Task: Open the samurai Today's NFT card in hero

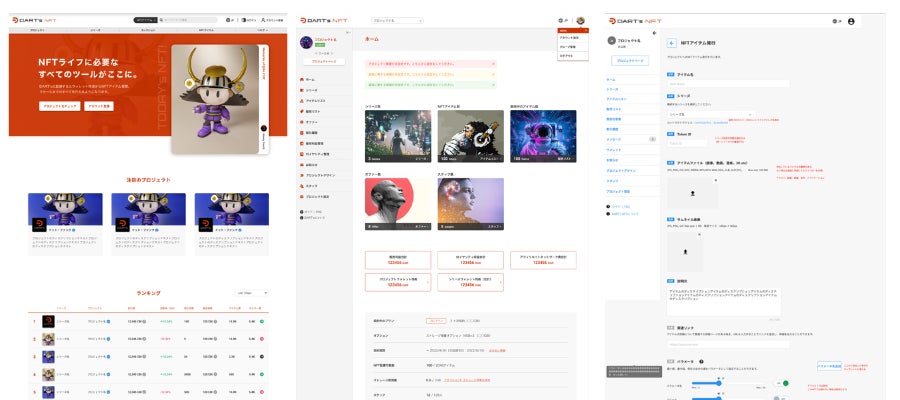Action: 220,99
